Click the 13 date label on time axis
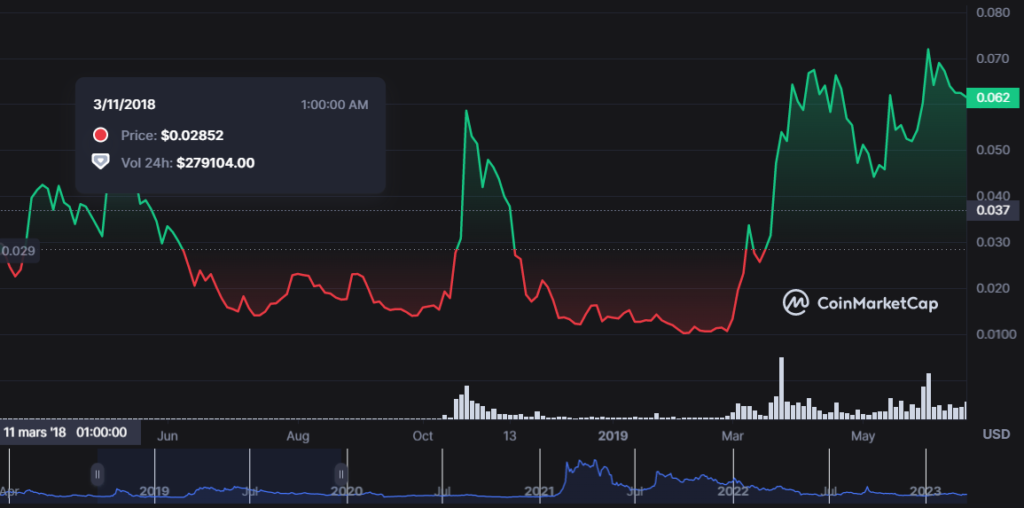This screenshot has height=508, width=1024. 509,436
